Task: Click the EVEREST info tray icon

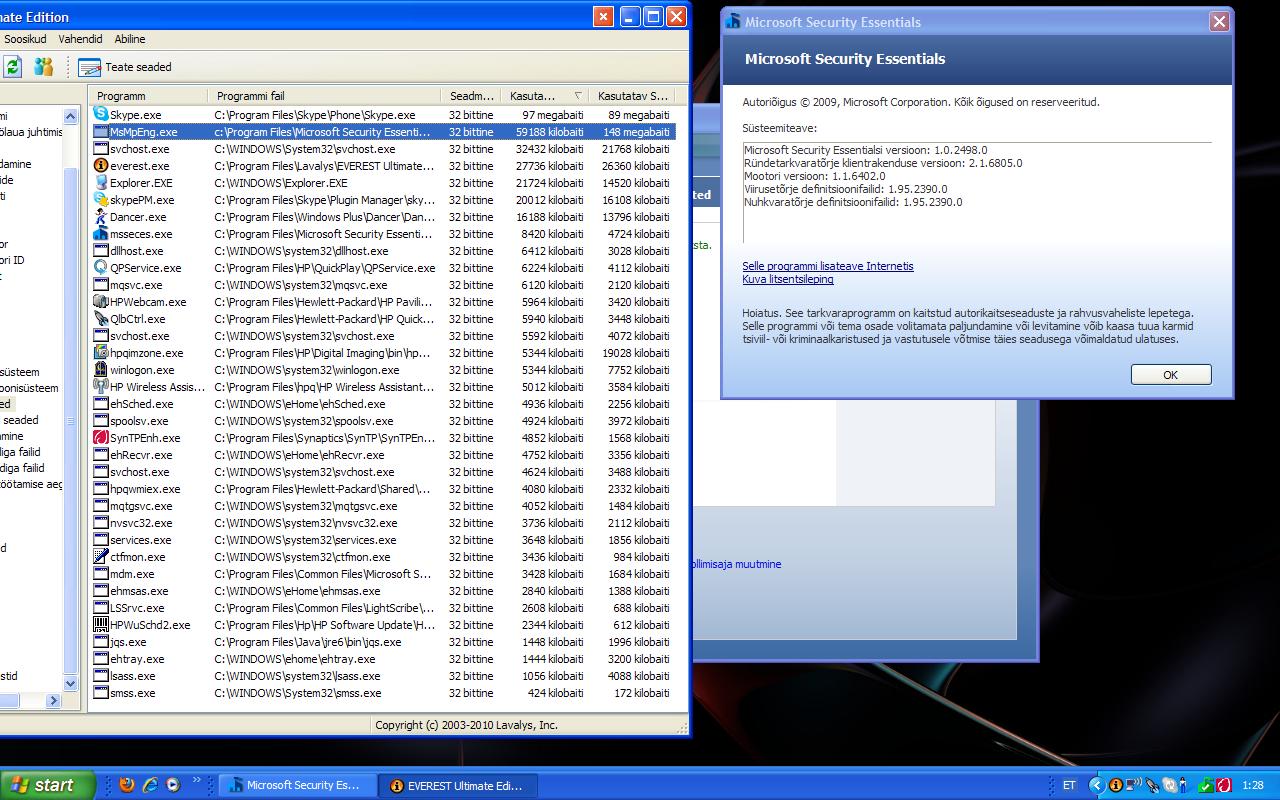Action: pos(1116,786)
